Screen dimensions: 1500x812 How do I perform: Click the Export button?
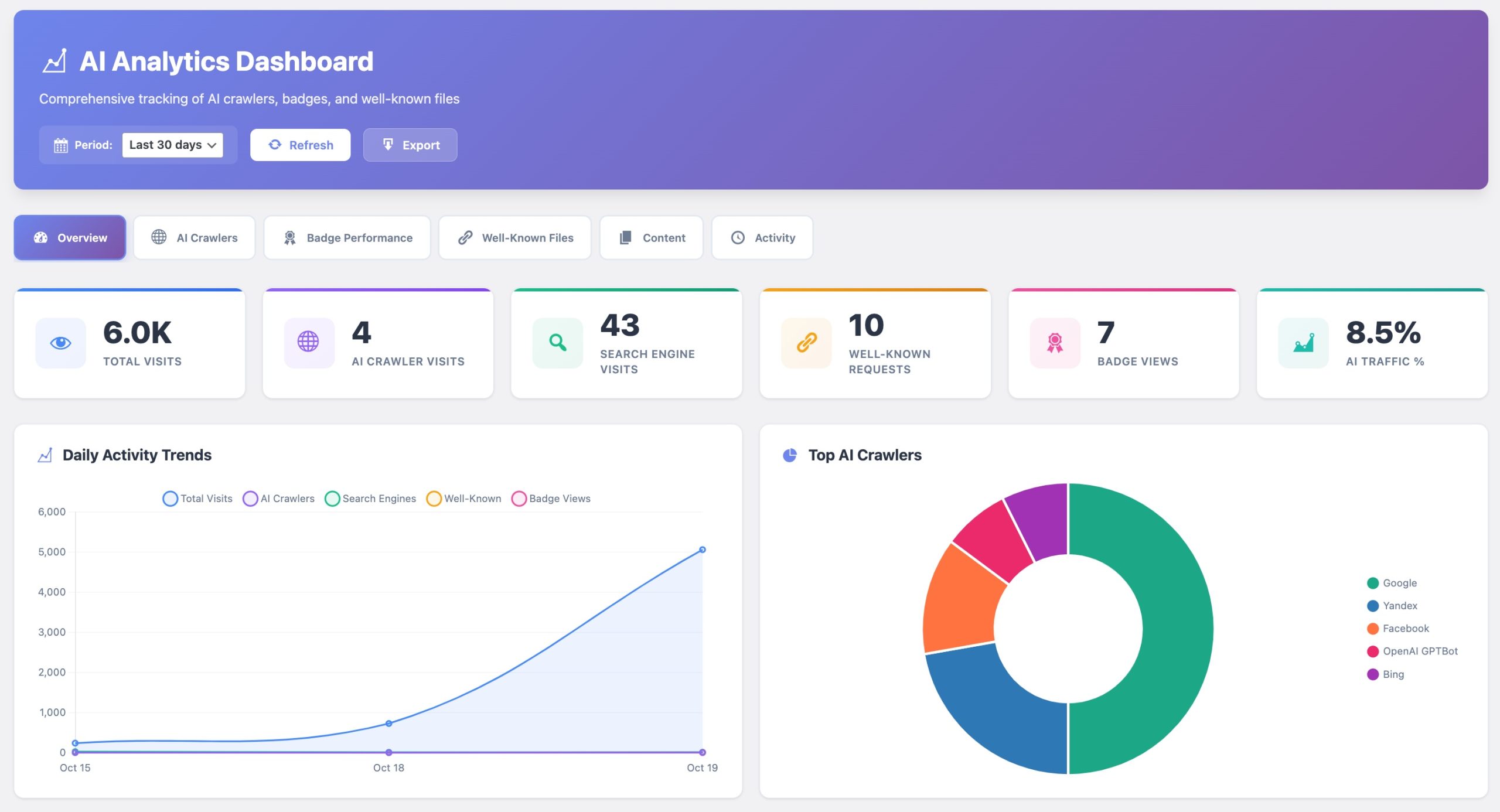pos(410,145)
